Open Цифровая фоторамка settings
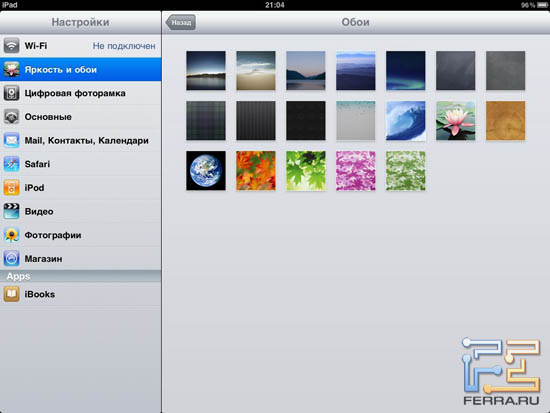 click(x=81, y=93)
